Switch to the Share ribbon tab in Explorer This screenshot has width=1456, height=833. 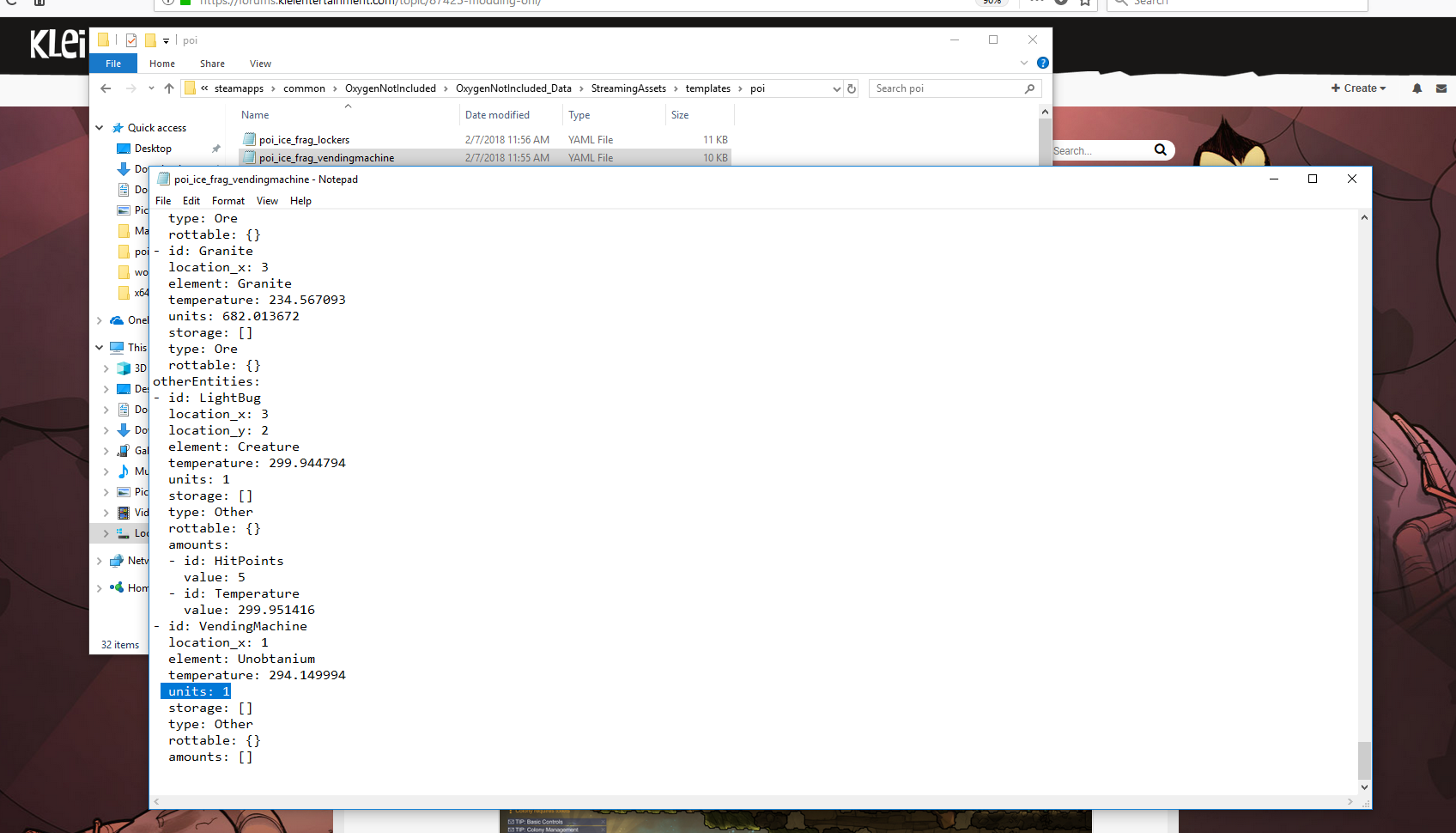coord(212,64)
